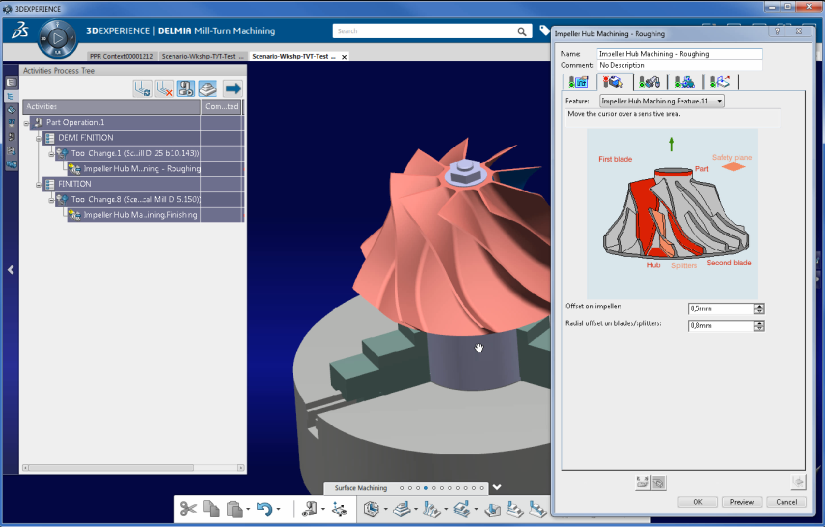Image resolution: width=825 pixels, height=527 pixels.
Task: Switch to the tool selection tab in dialog
Action: (648, 82)
